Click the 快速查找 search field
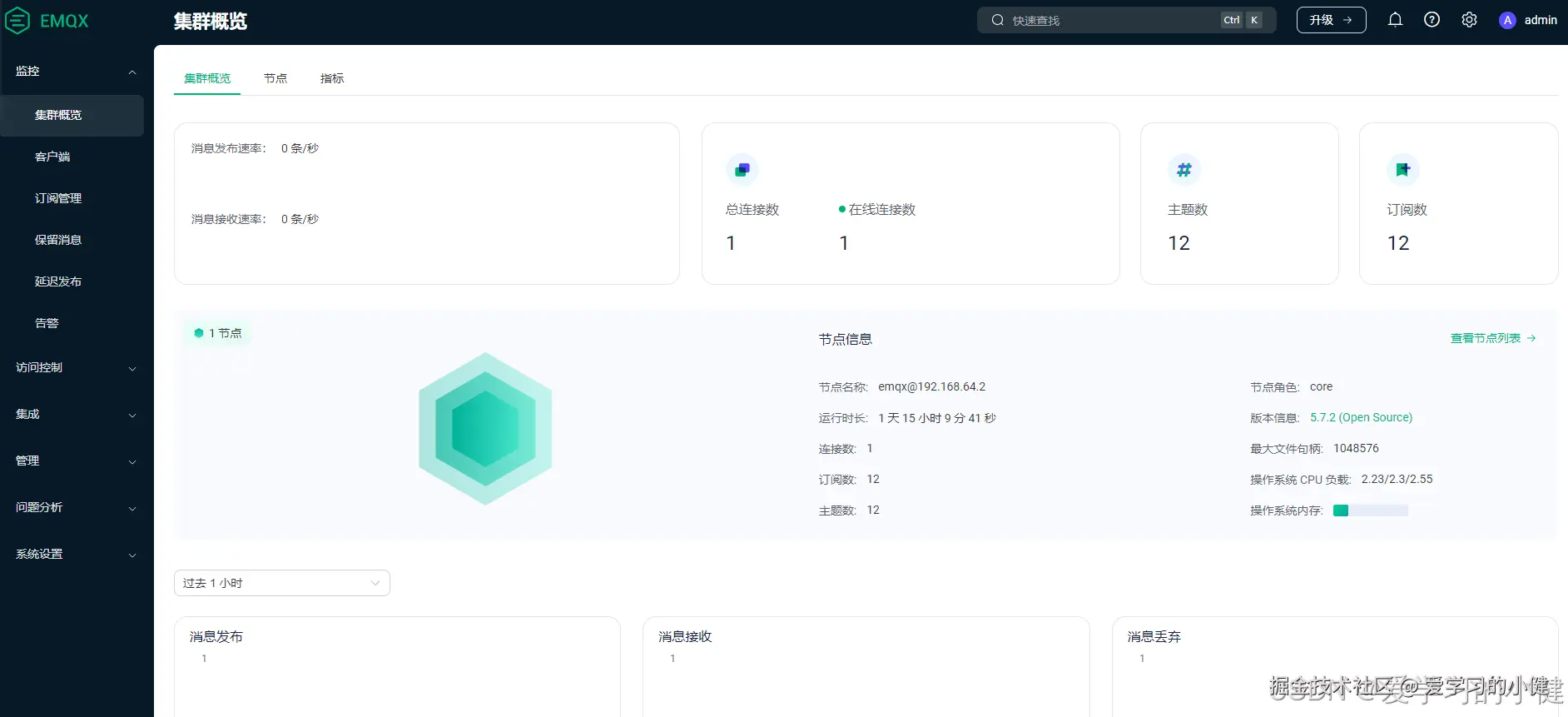The width and height of the screenshot is (1568, 717). tap(1126, 20)
